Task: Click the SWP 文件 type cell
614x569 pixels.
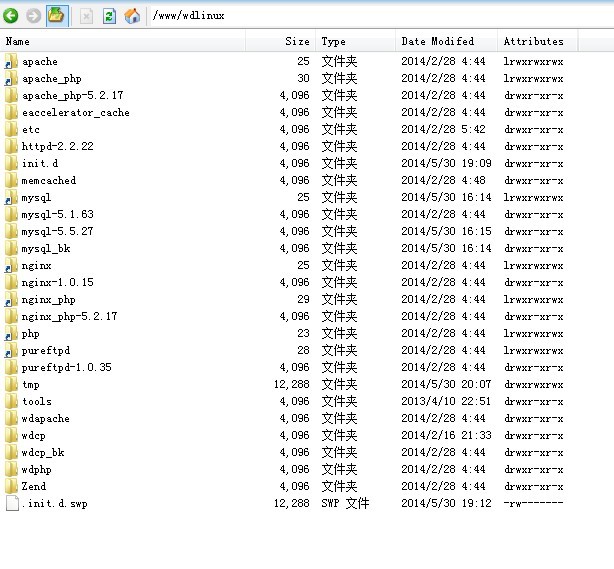Action: point(345,503)
